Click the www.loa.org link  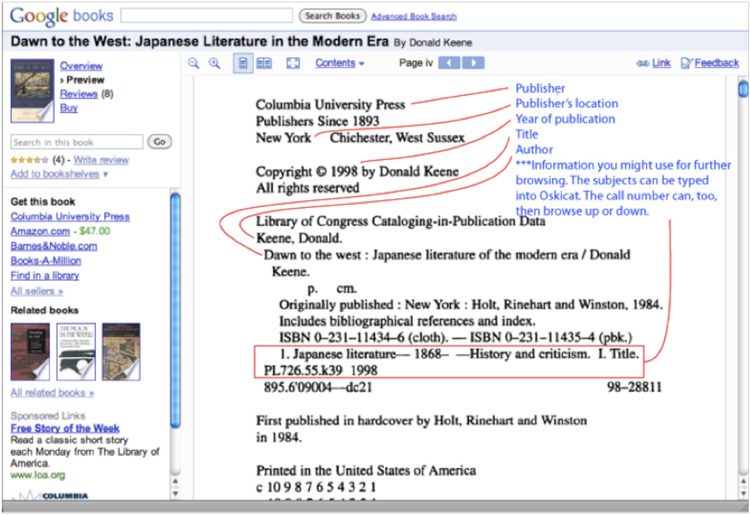click(x=38, y=475)
